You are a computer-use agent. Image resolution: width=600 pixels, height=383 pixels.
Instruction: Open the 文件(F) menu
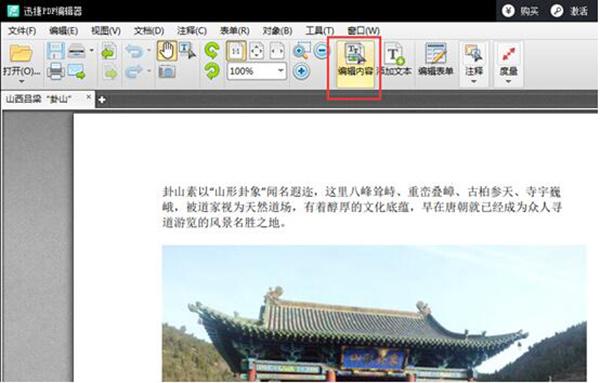(22, 31)
